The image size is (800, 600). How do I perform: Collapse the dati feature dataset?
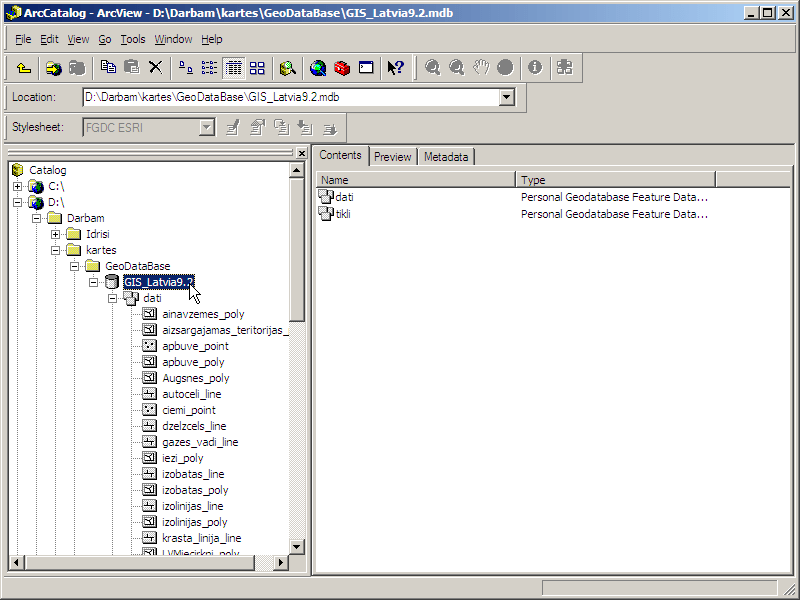(113, 298)
